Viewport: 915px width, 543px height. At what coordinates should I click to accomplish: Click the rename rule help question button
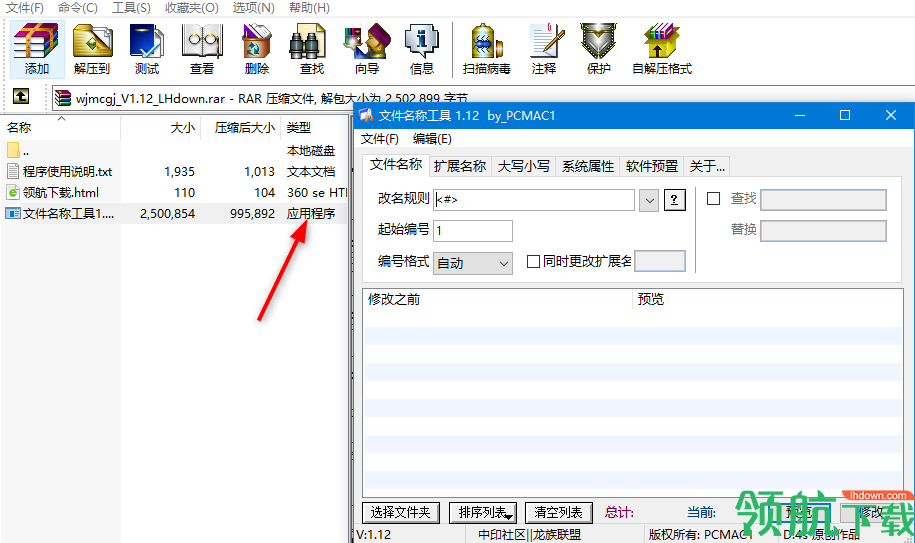675,200
